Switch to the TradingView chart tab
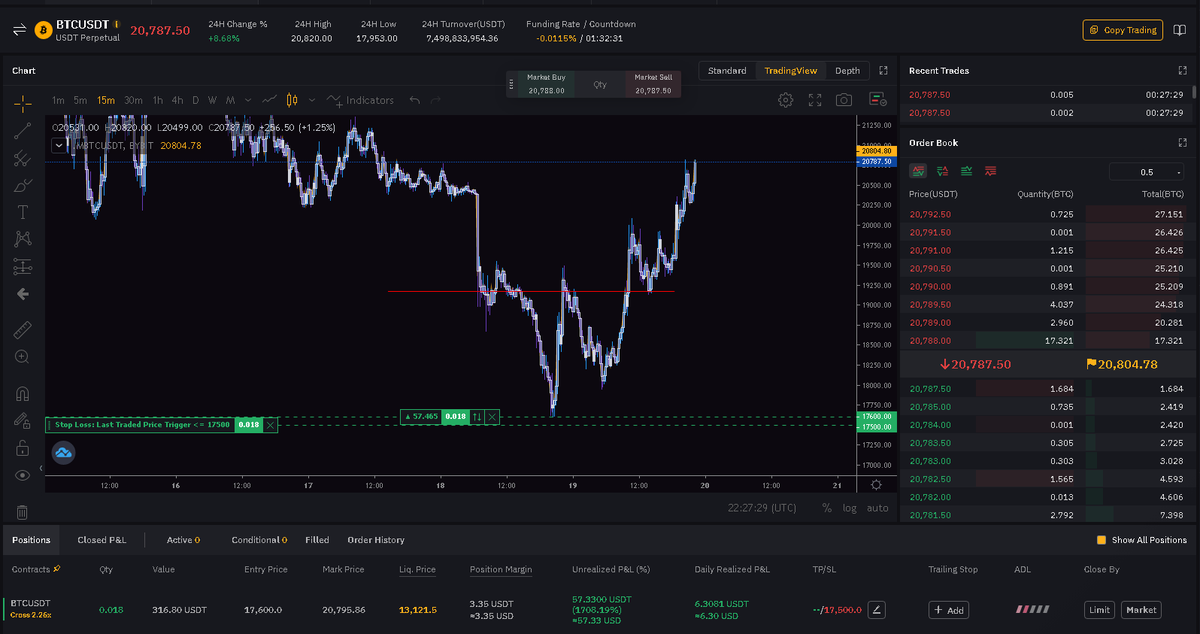Image resolution: width=1200 pixels, height=634 pixels. 790,71
